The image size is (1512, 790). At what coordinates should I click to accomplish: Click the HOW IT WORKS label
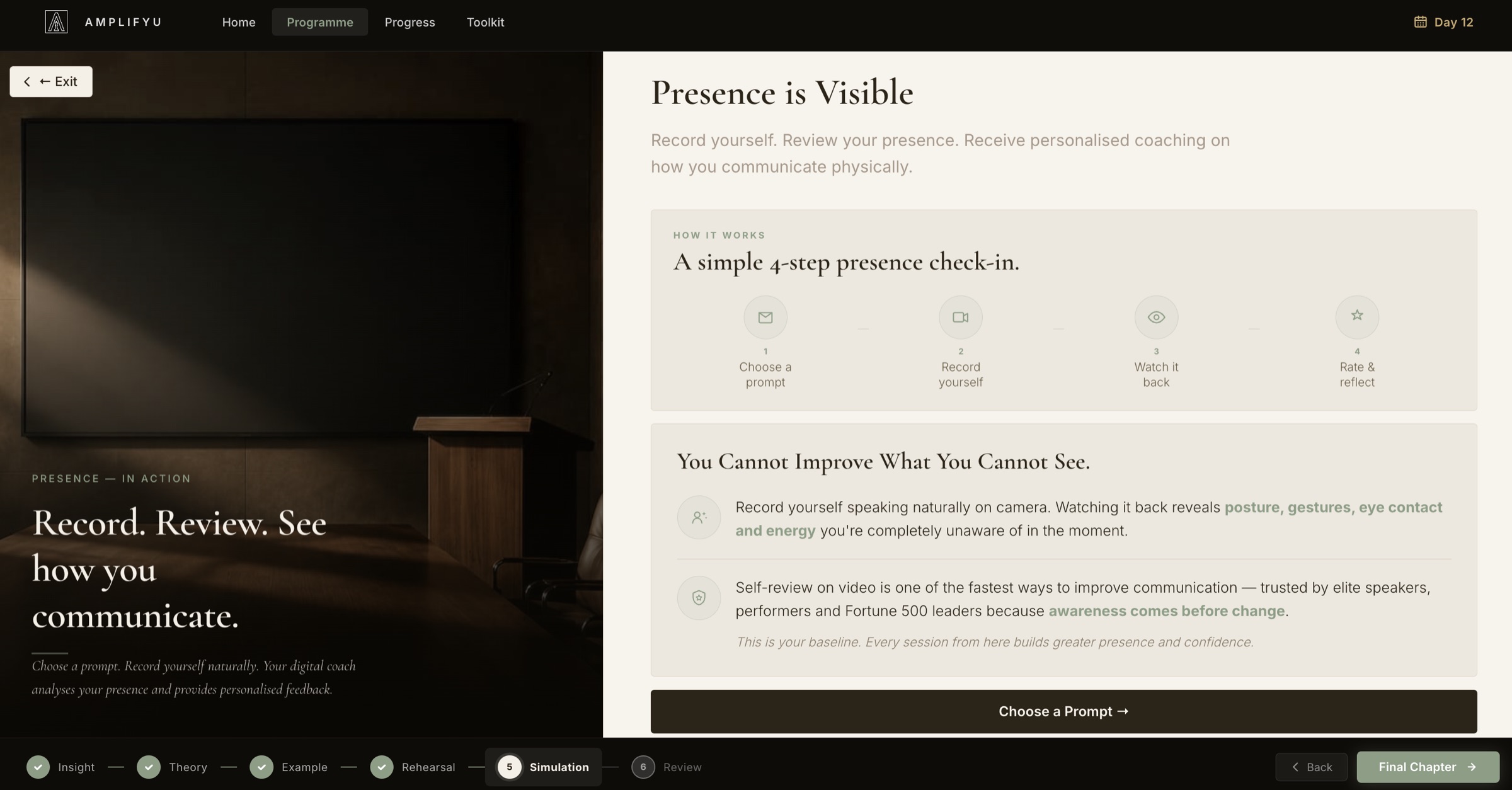[719, 235]
